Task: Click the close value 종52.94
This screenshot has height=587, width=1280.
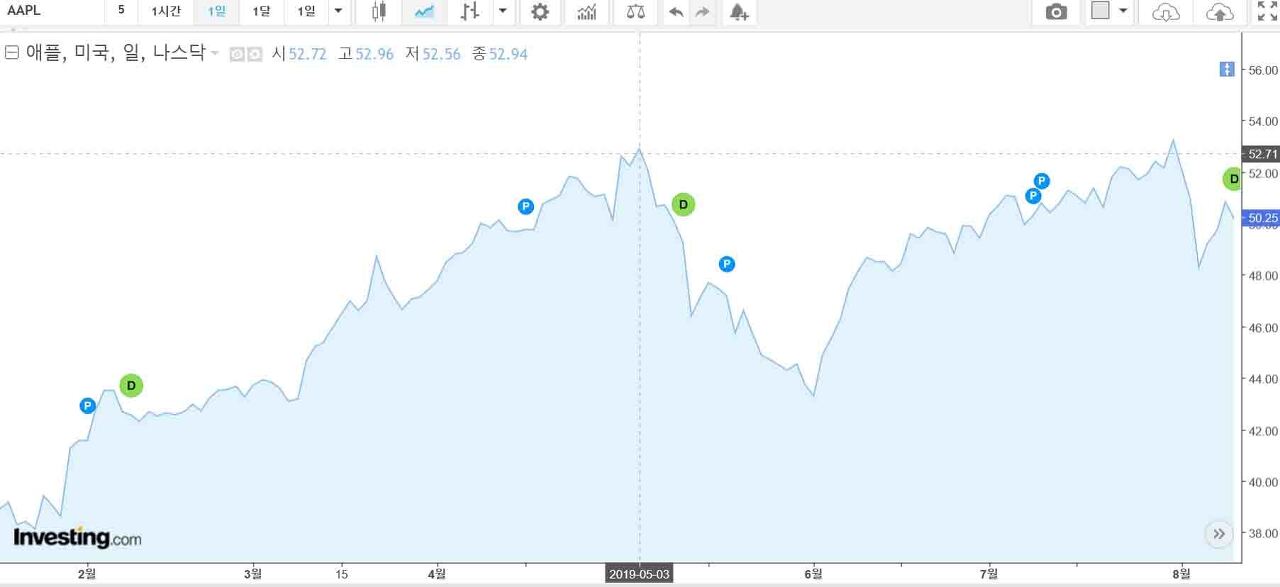Action: 500,54
